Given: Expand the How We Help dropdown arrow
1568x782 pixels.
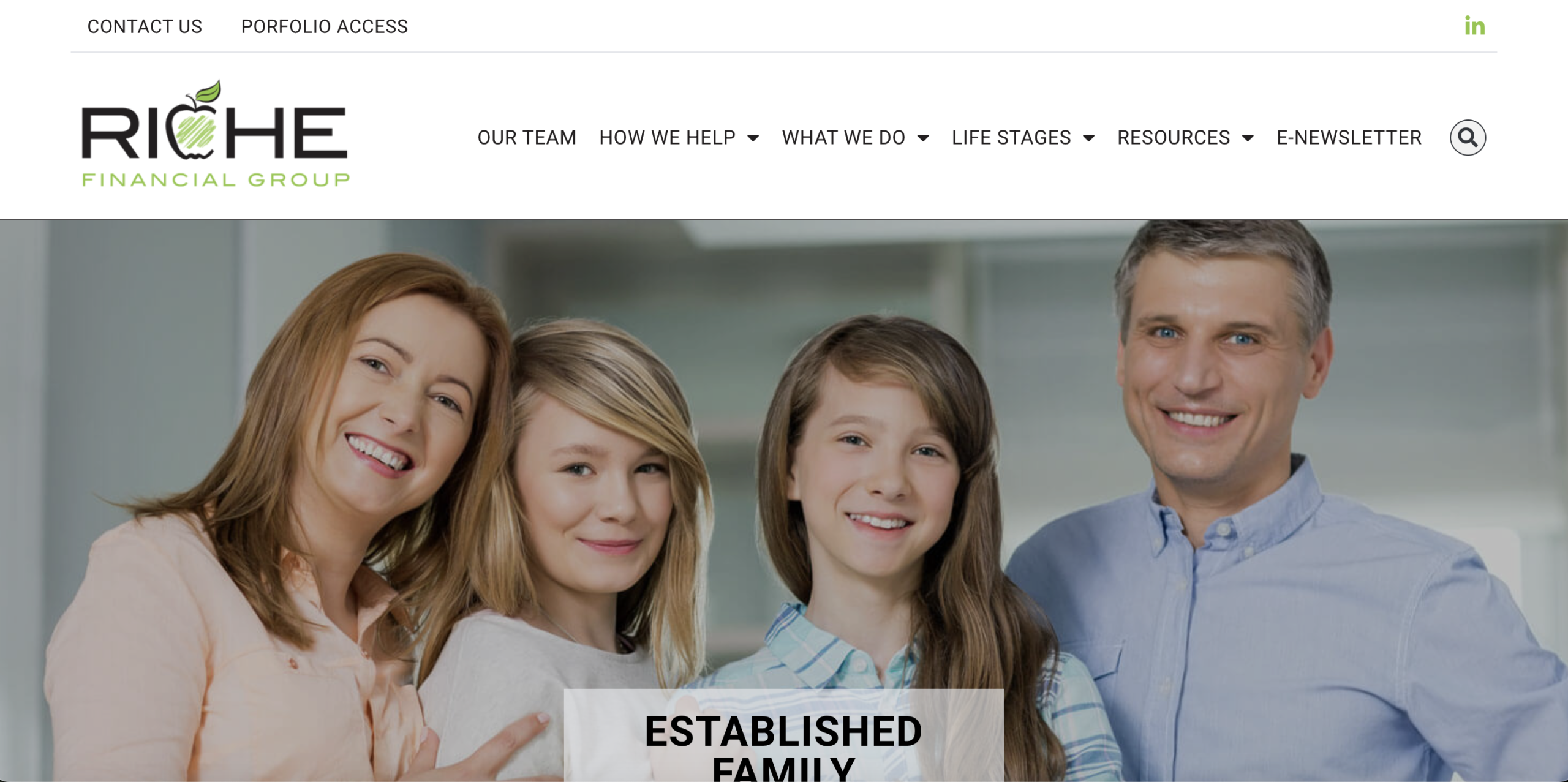Looking at the screenshot, I should 753,138.
